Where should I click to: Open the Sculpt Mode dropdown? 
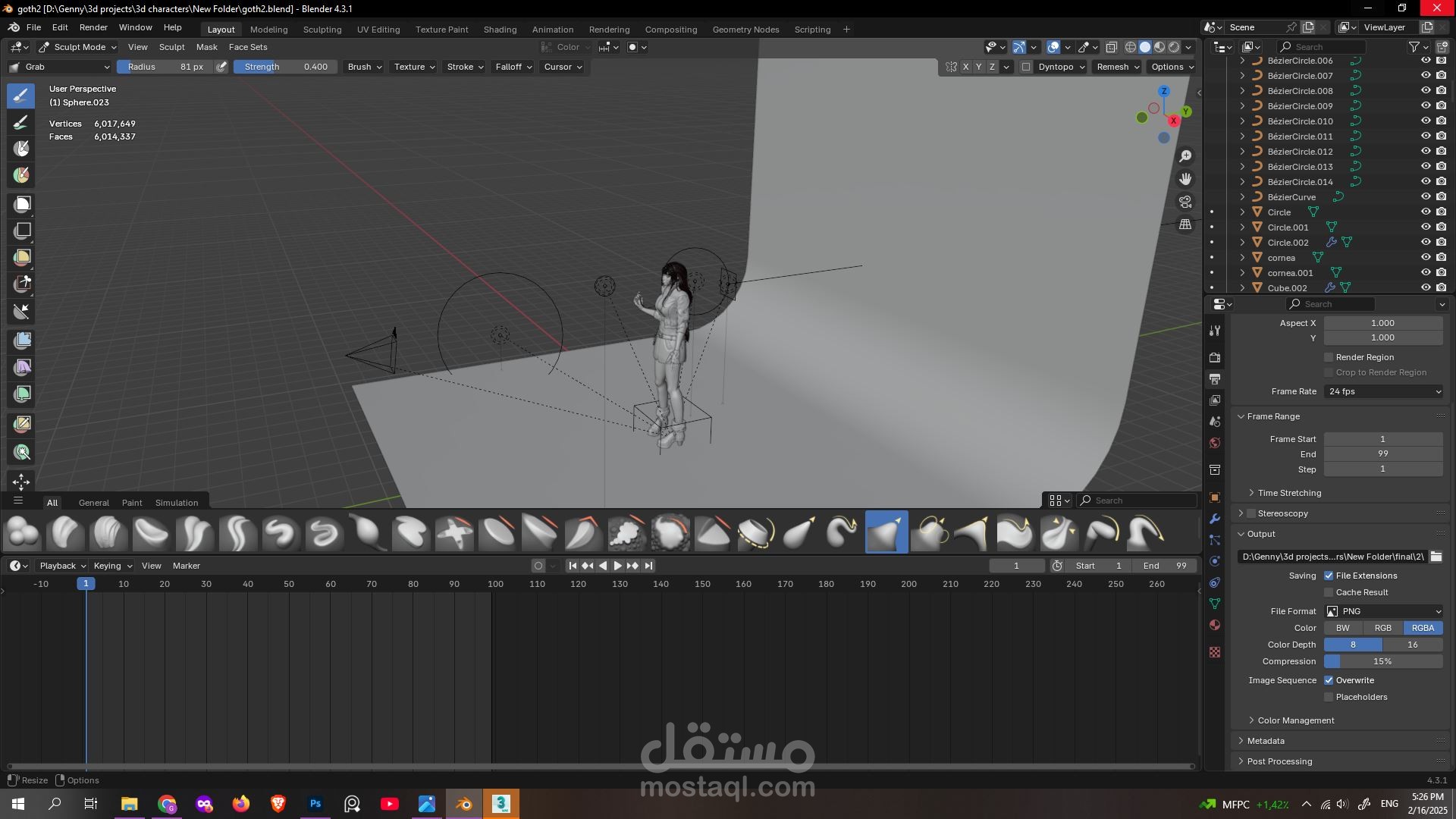click(x=77, y=47)
